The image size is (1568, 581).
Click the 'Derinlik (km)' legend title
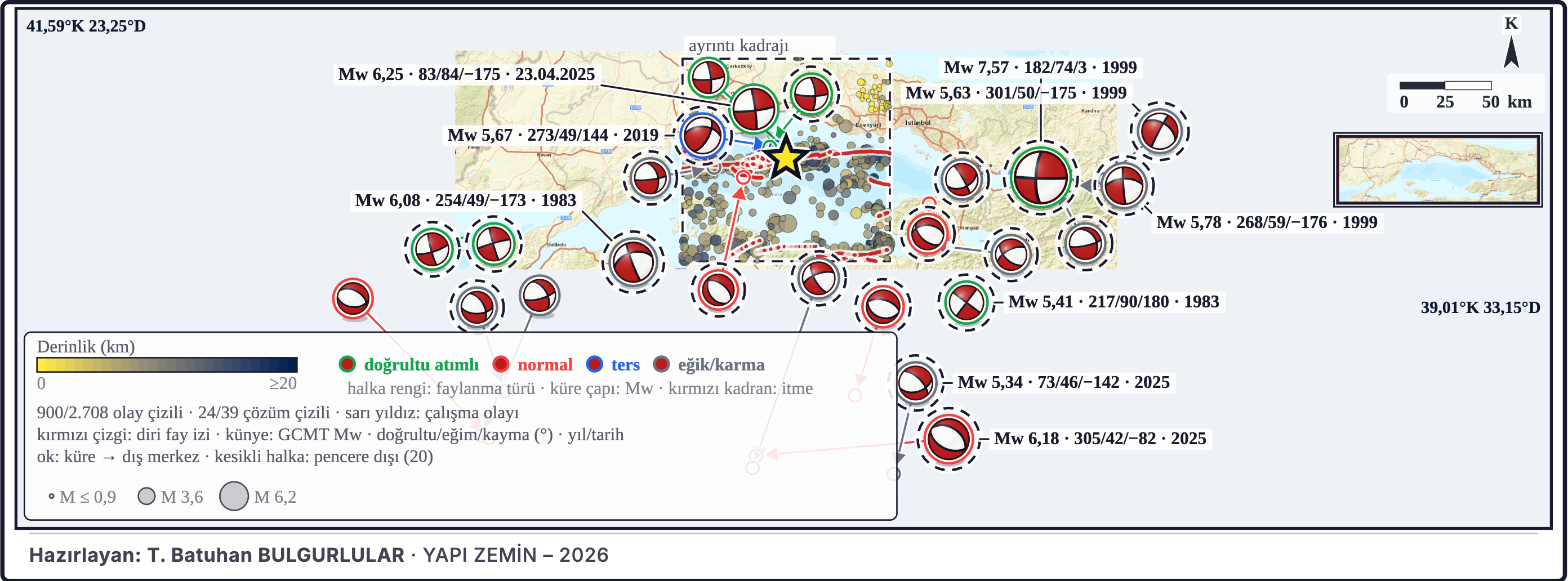[86, 347]
